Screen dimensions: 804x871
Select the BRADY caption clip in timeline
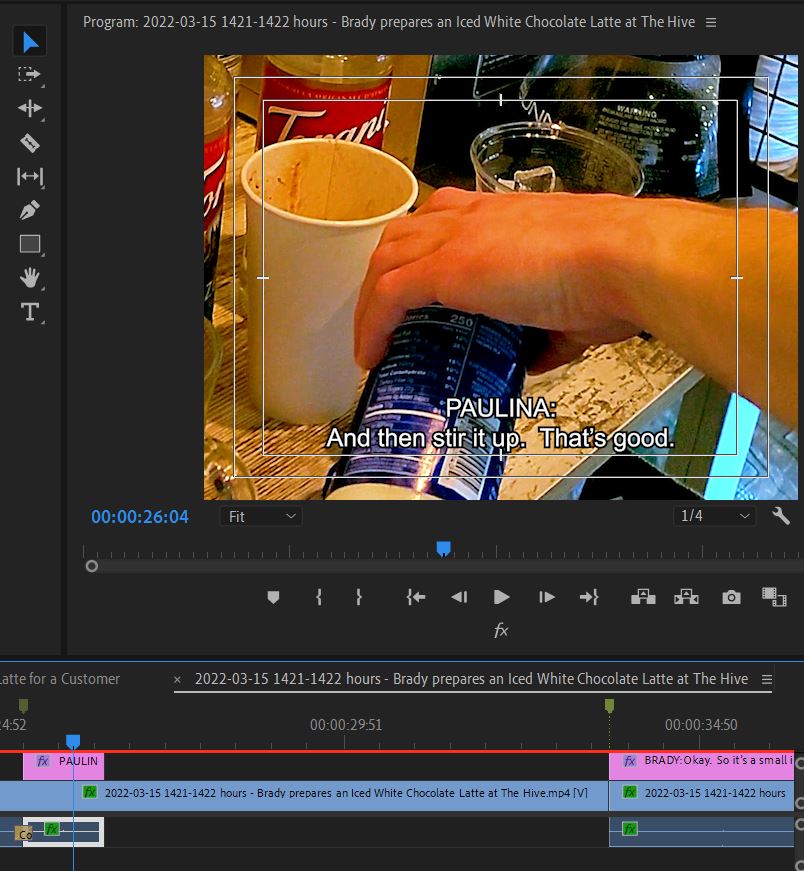point(701,767)
